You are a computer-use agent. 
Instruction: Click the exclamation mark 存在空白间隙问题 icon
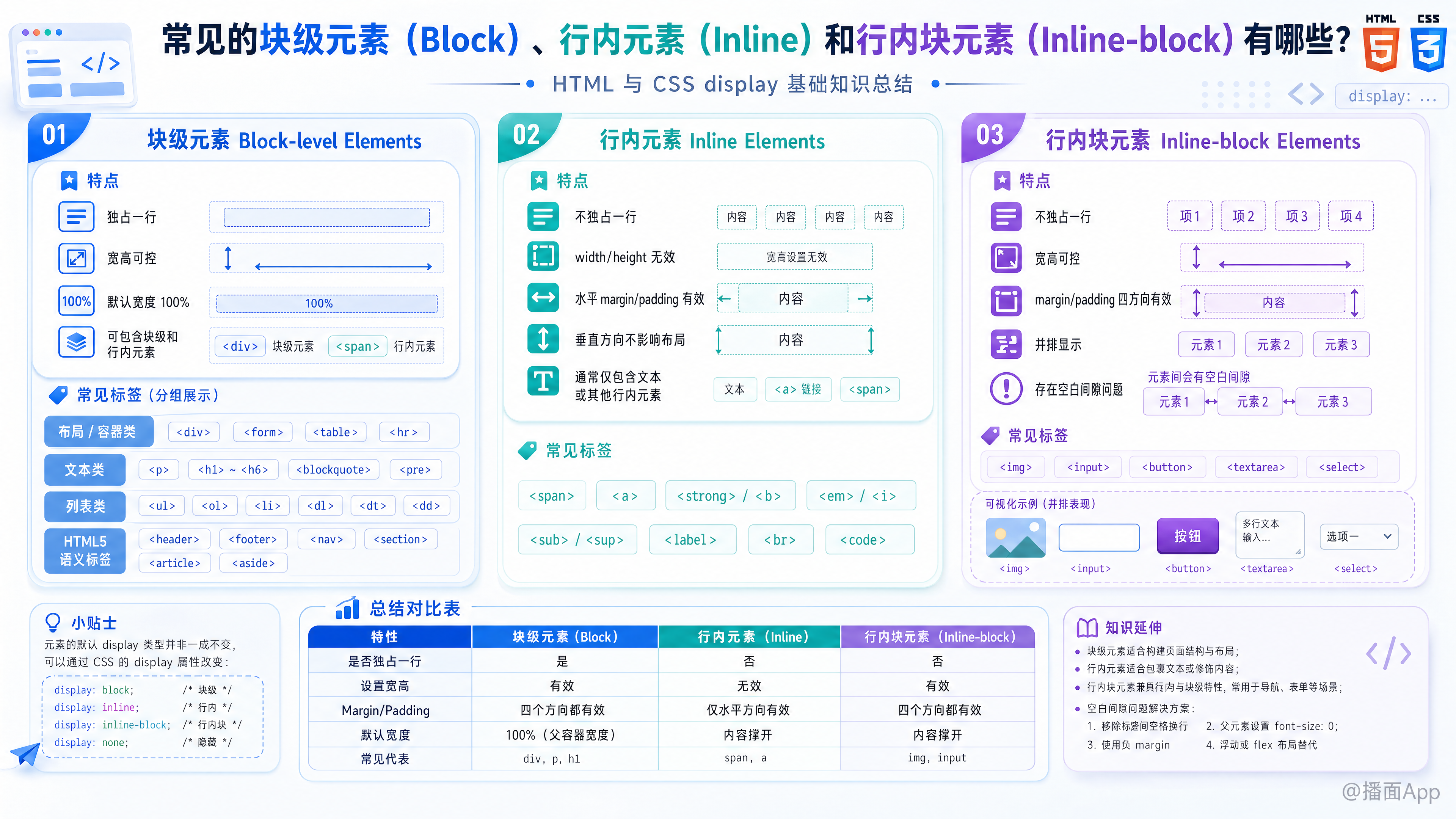(x=1006, y=389)
